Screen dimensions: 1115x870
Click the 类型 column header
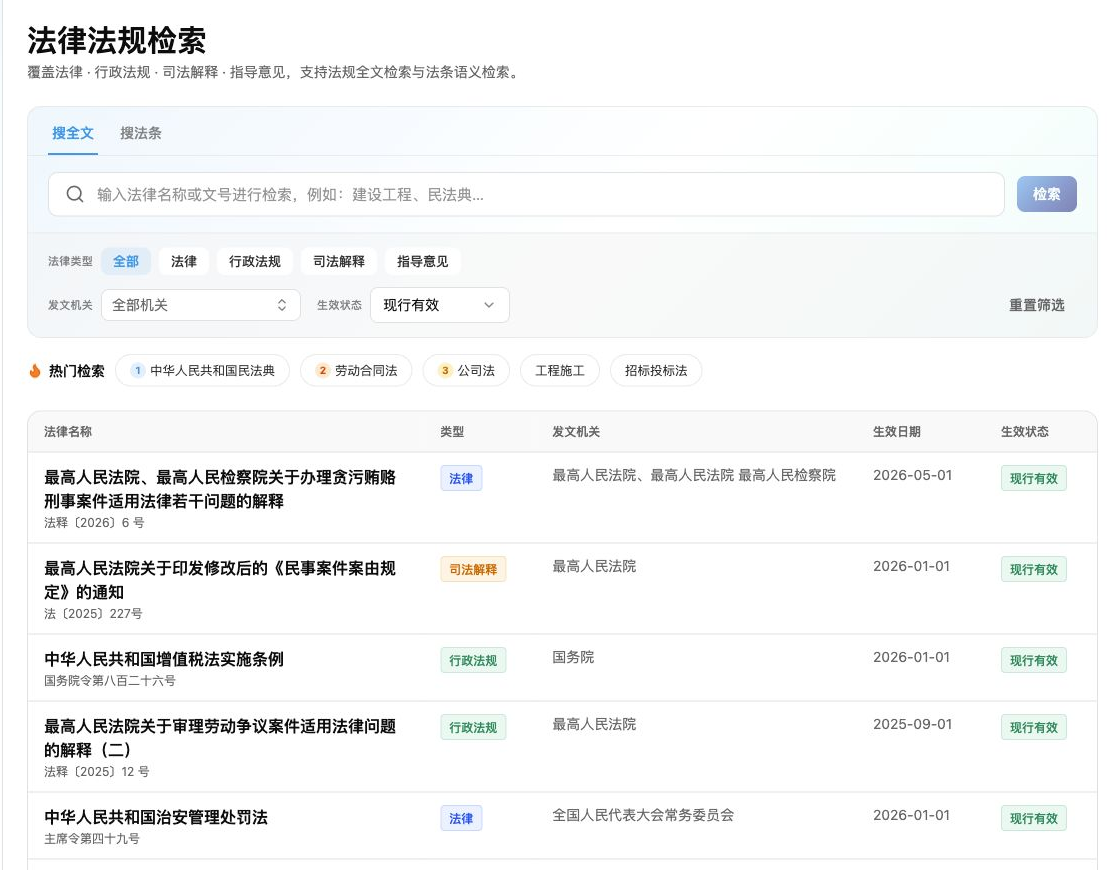pos(452,432)
